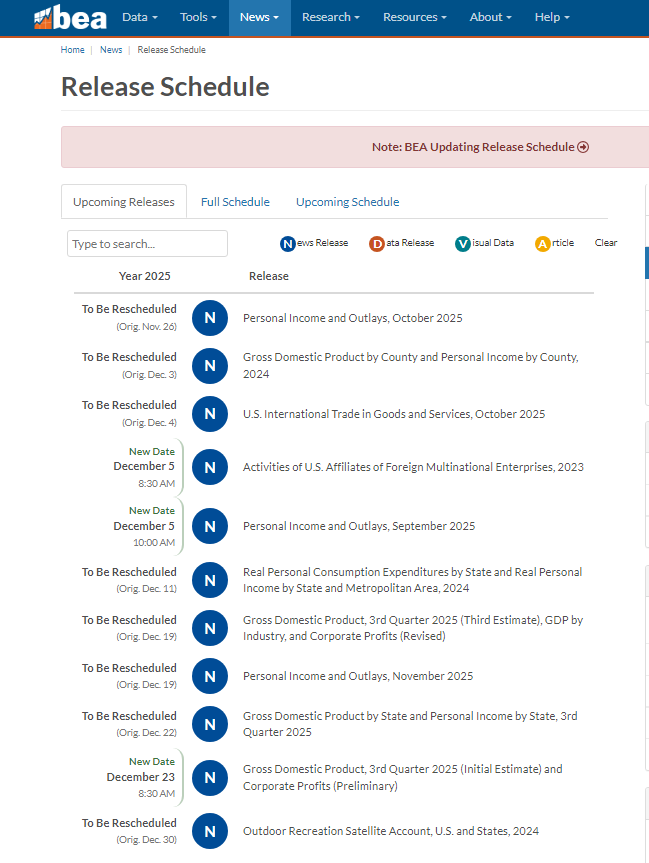
Task: Toggle the Data Release filter icon
Action: (377, 243)
